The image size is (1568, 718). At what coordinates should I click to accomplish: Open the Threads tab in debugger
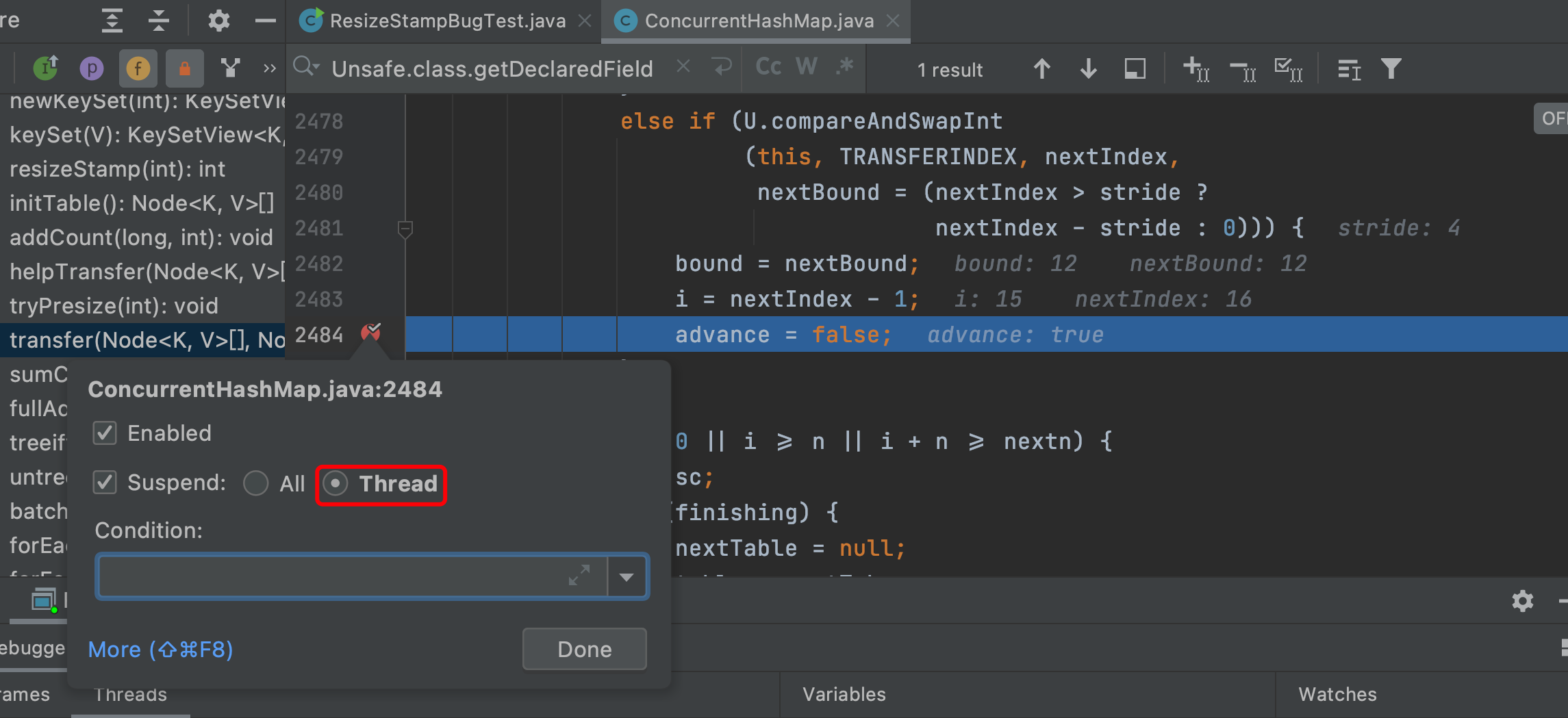point(130,694)
